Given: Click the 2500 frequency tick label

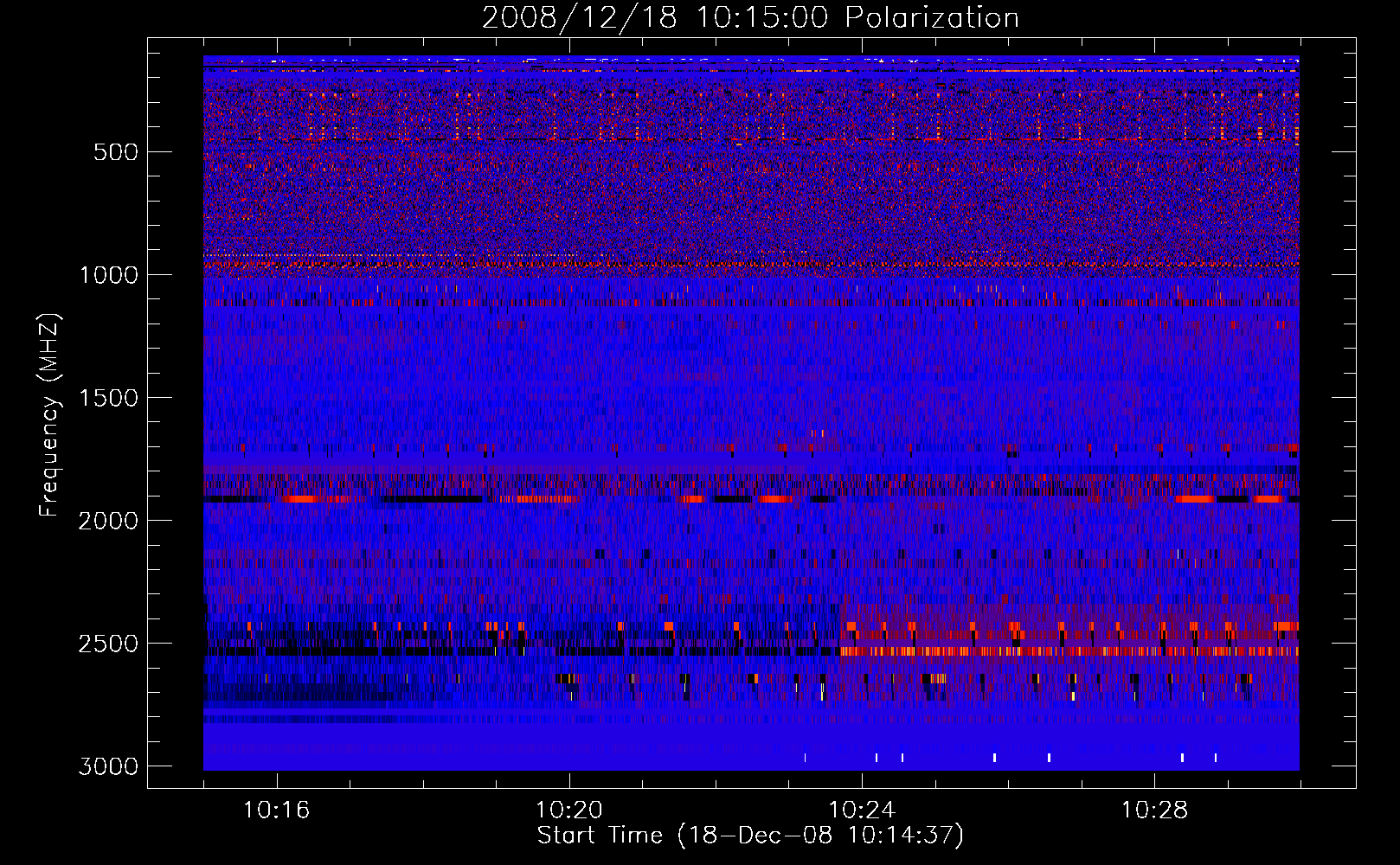Looking at the screenshot, I should (108, 644).
